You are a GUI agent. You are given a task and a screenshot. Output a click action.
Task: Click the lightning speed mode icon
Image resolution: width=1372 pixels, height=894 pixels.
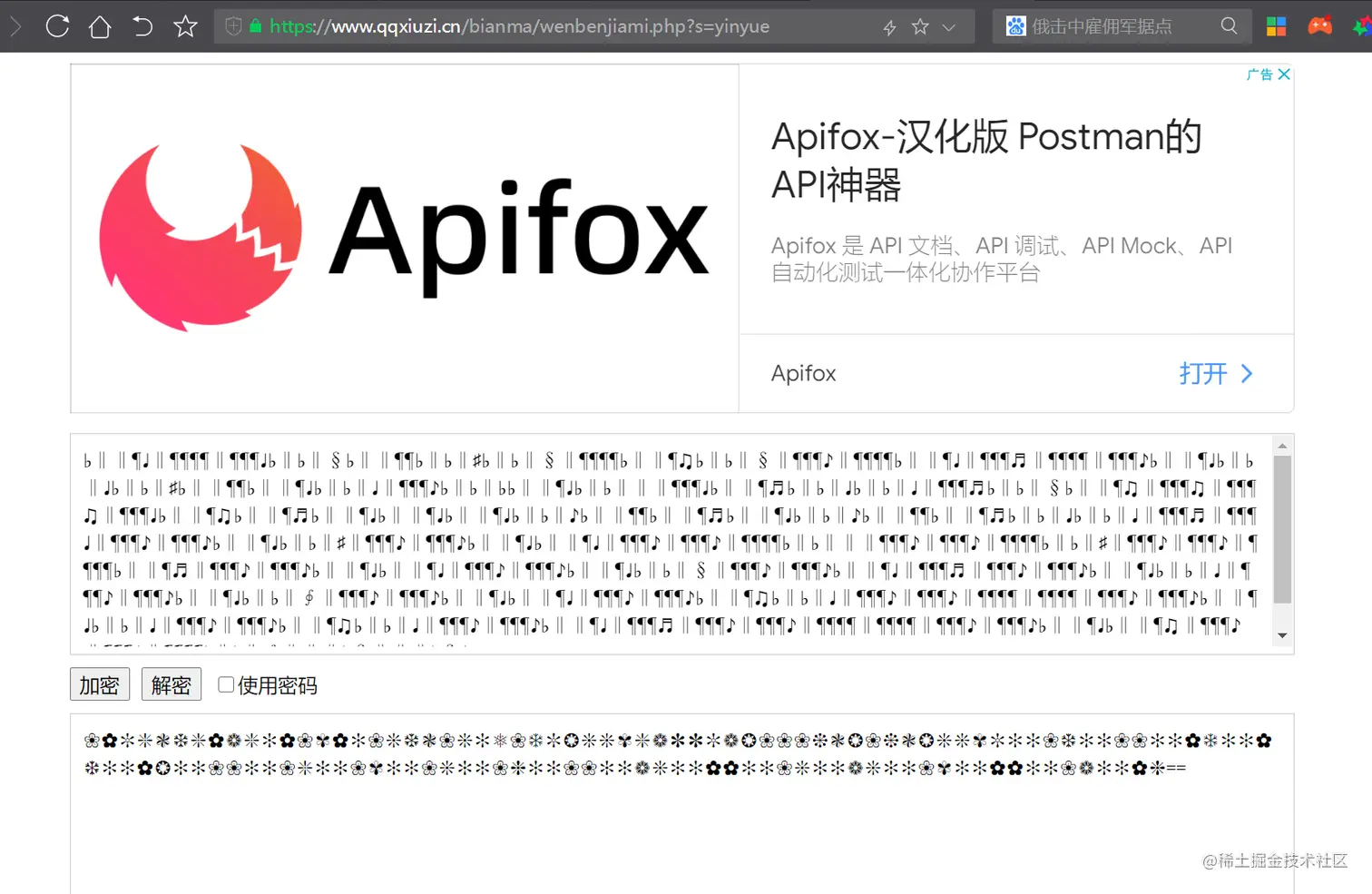(x=890, y=27)
